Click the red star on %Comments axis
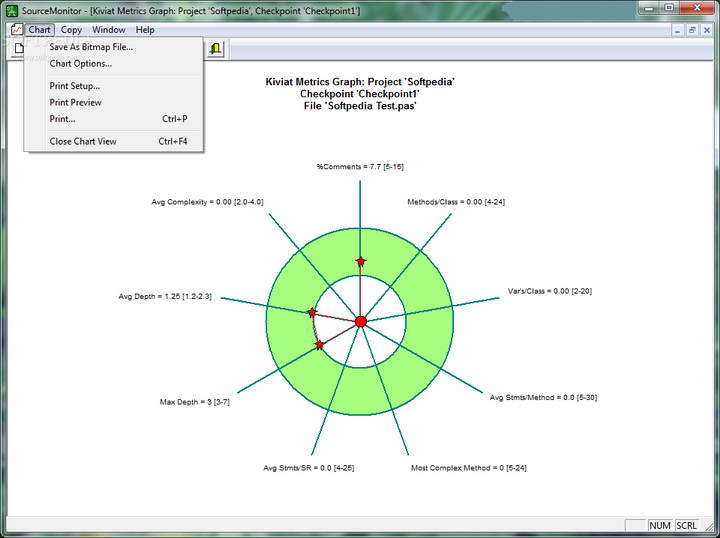The height and width of the screenshot is (538, 720). pyautogui.click(x=360, y=262)
